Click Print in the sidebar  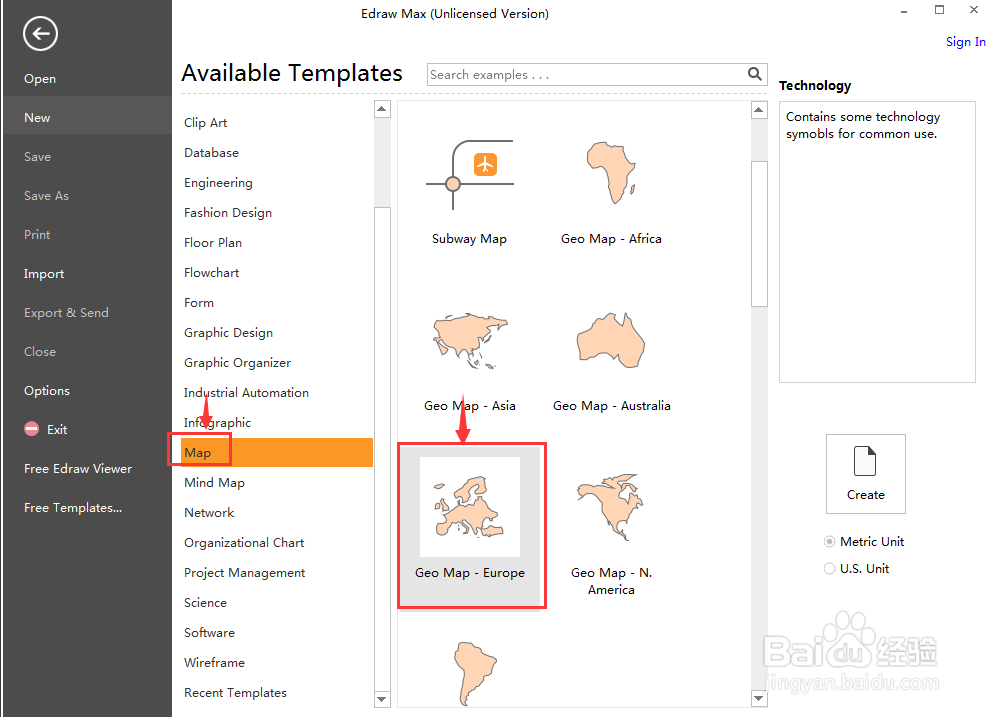point(37,235)
